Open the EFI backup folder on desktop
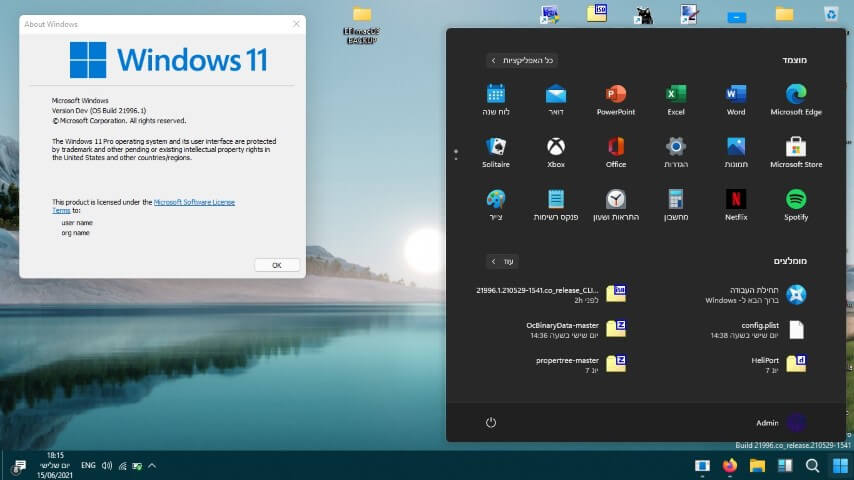854x480 pixels. pyautogui.click(x=362, y=25)
